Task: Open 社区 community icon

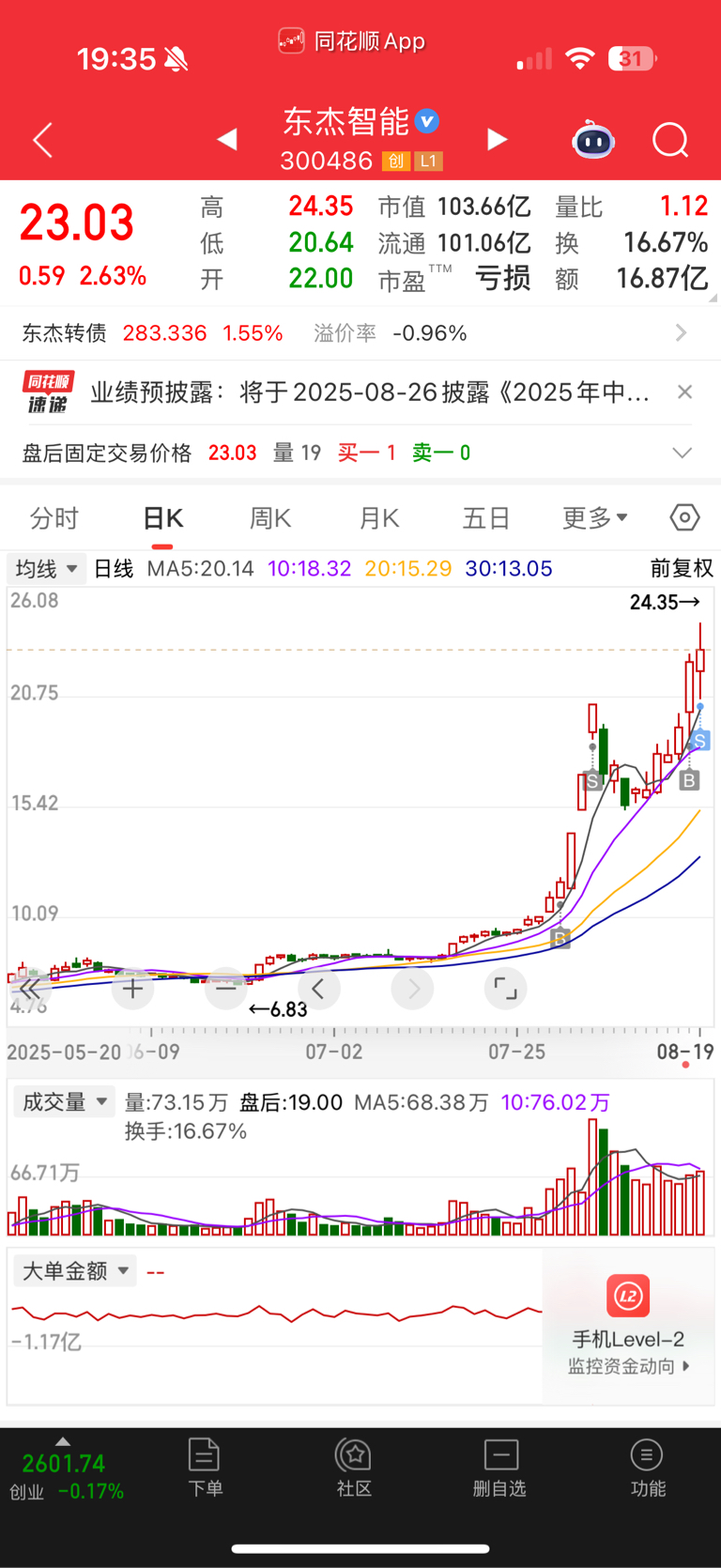Action: tap(354, 1468)
